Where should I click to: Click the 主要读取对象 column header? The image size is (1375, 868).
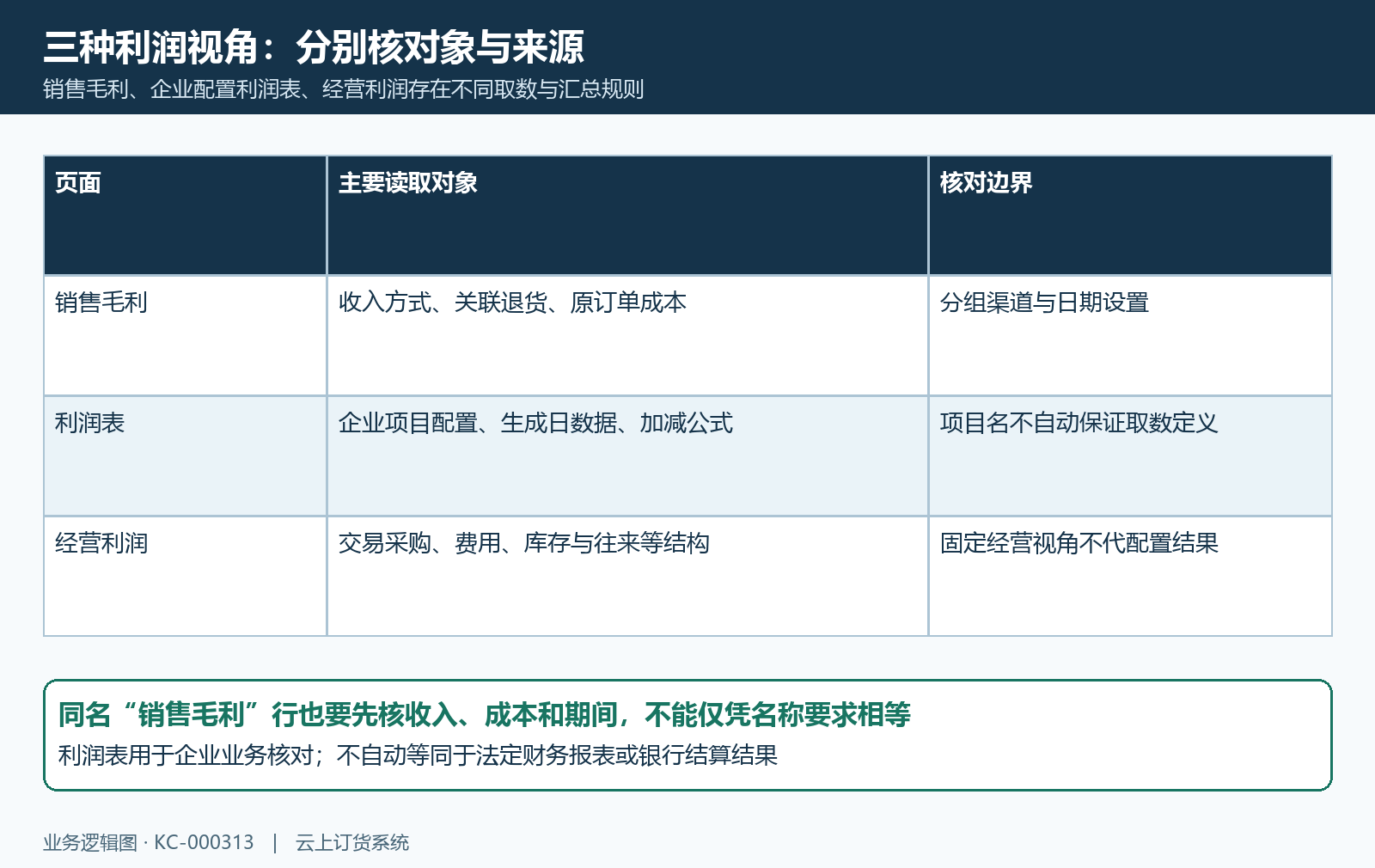[627, 215]
